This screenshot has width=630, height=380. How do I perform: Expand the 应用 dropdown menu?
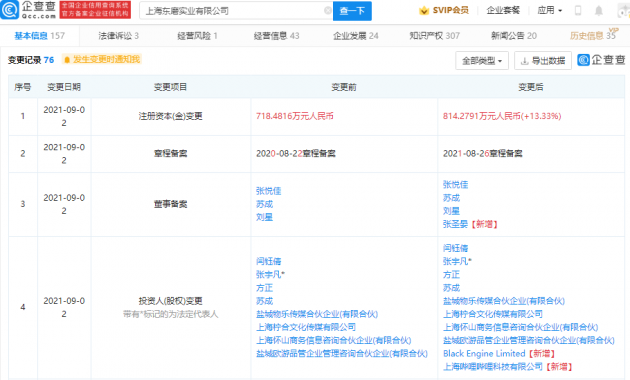click(550, 10)
